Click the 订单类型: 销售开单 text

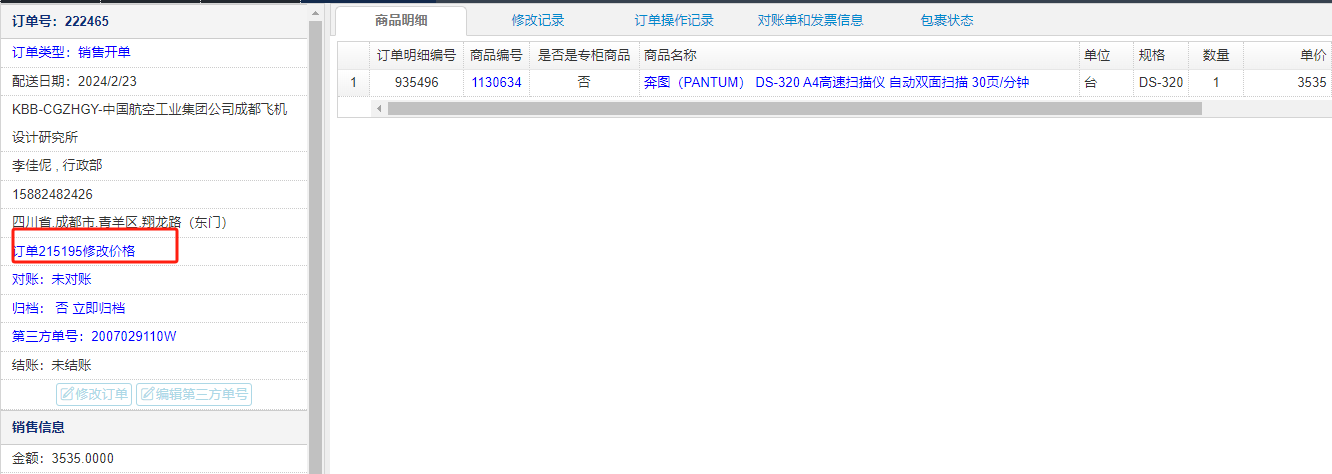71,52
